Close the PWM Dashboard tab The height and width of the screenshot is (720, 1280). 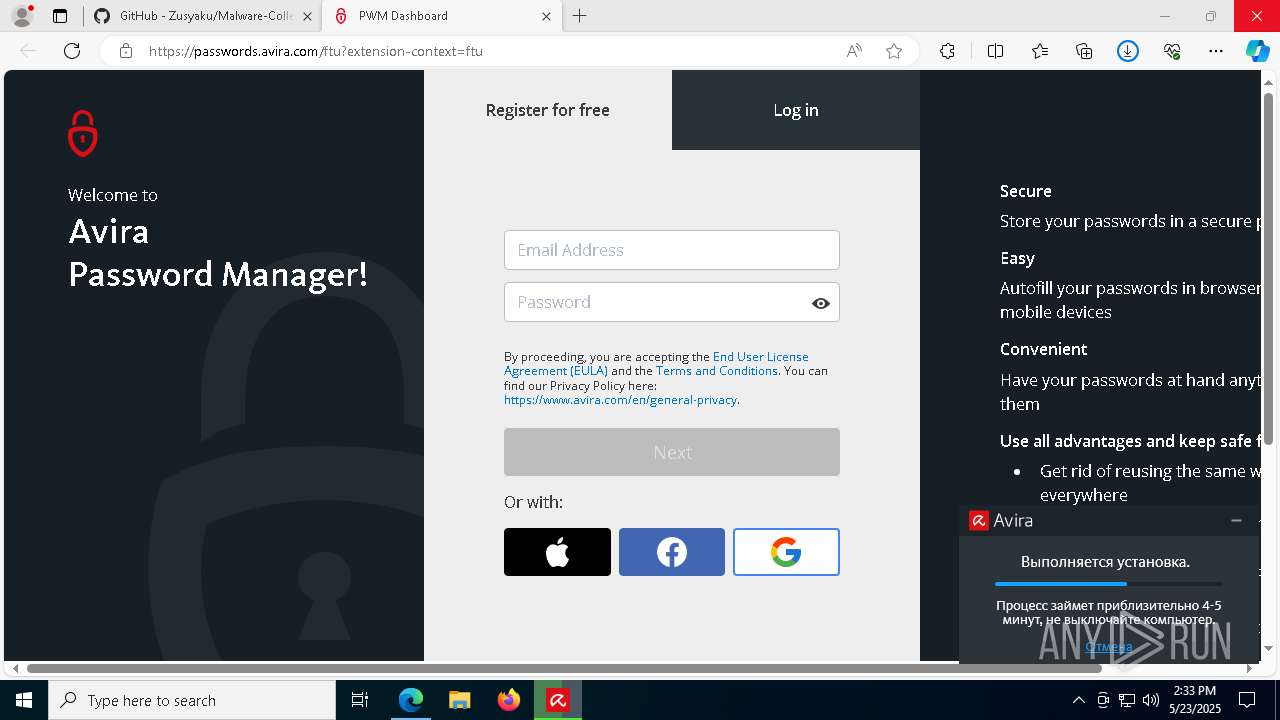(x=546, y=16)
